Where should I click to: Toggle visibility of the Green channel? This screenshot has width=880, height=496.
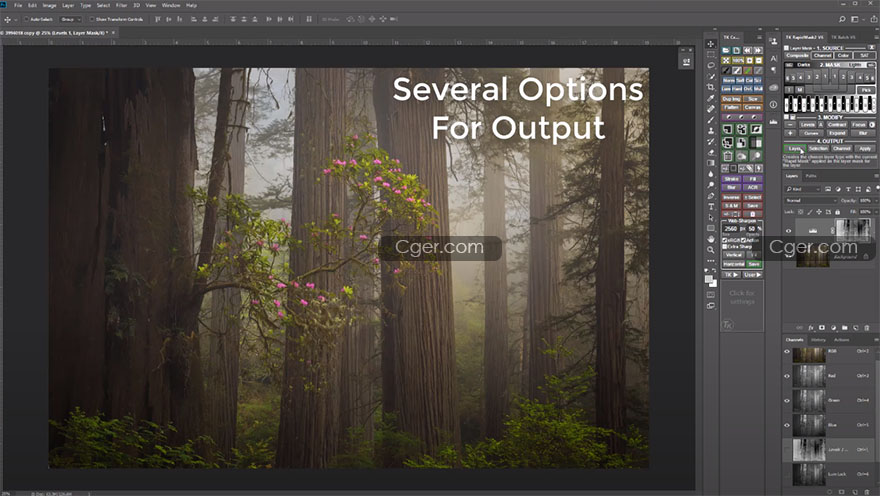[x=787, y=401]
